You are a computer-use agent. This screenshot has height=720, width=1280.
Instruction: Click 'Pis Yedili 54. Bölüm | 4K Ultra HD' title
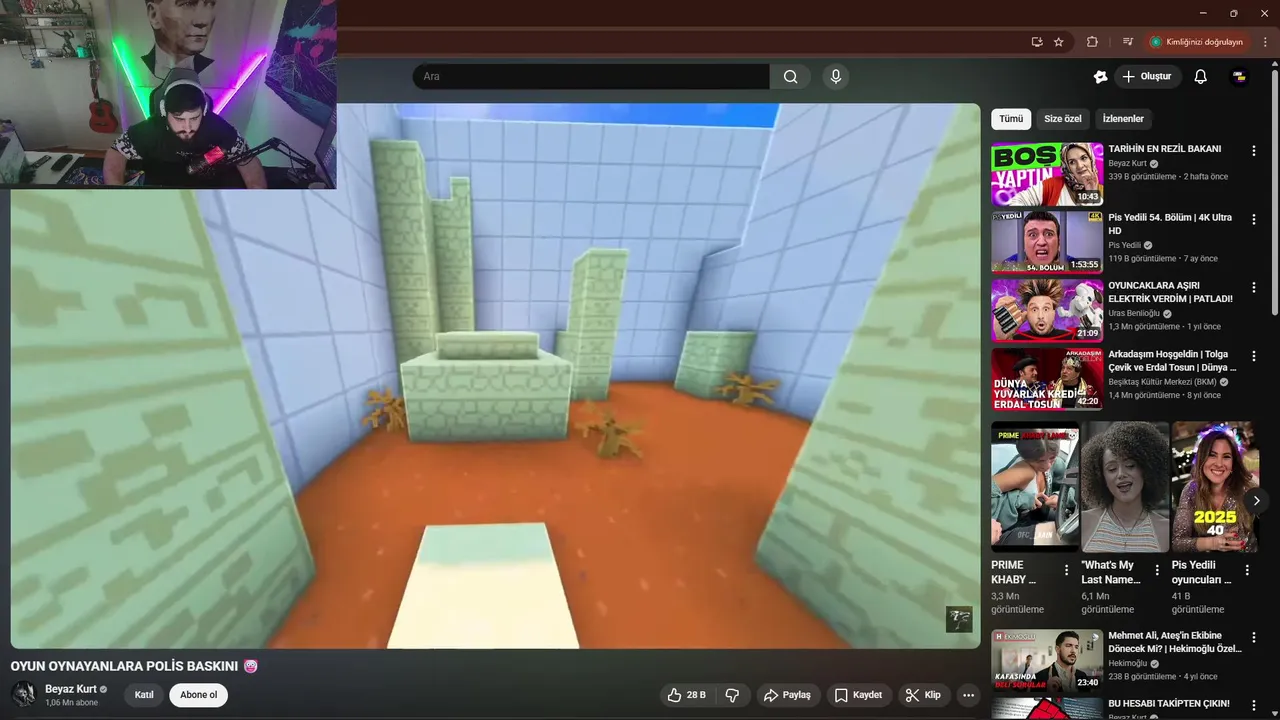tap(1170, 224)
